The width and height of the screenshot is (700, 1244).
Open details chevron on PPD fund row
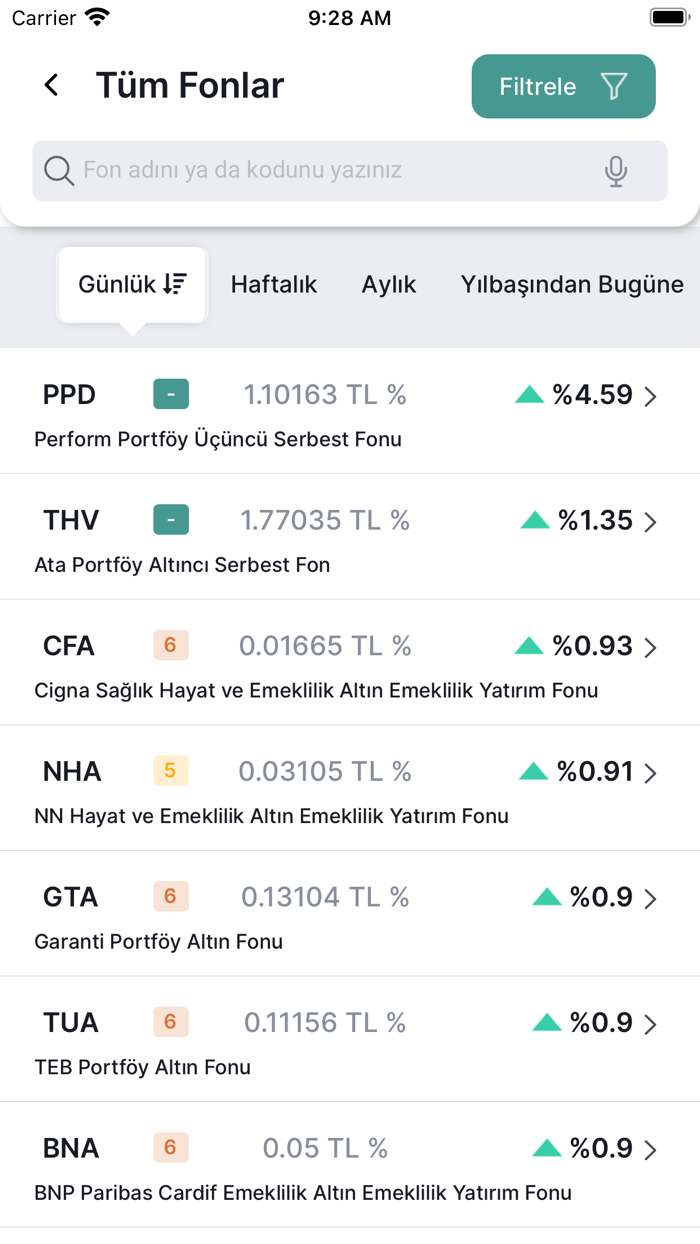pyautogui.click(x=653, y=394)
